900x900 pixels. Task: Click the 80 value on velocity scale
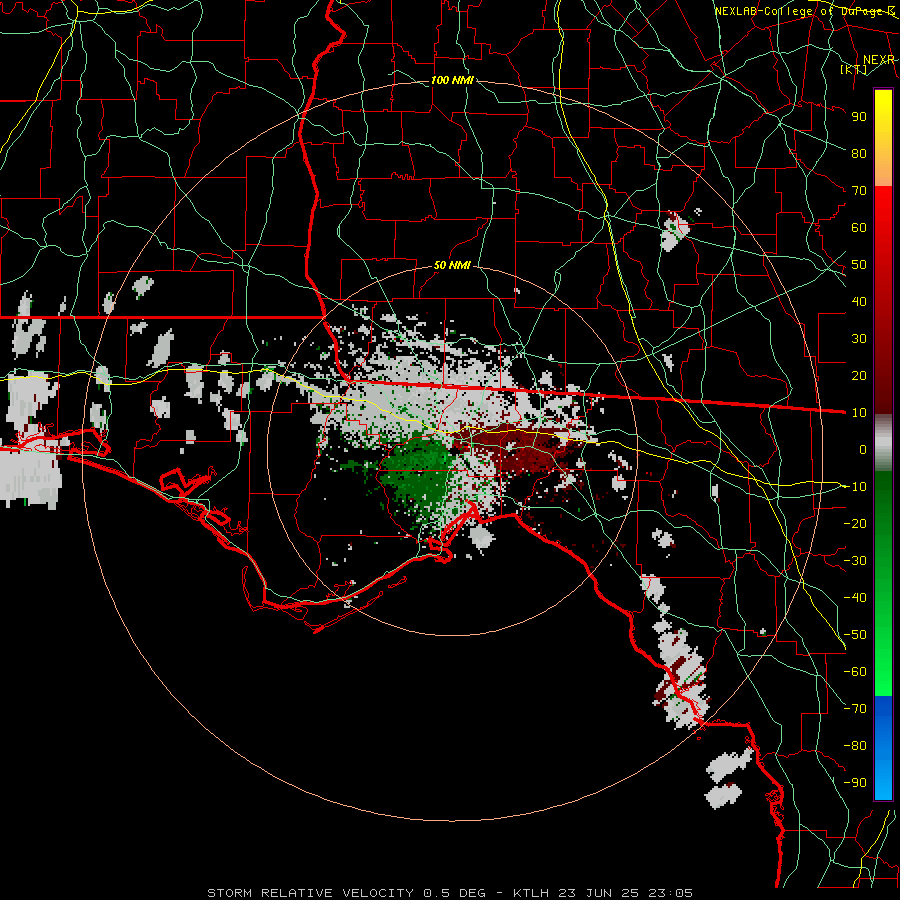[x=859, y=153]
